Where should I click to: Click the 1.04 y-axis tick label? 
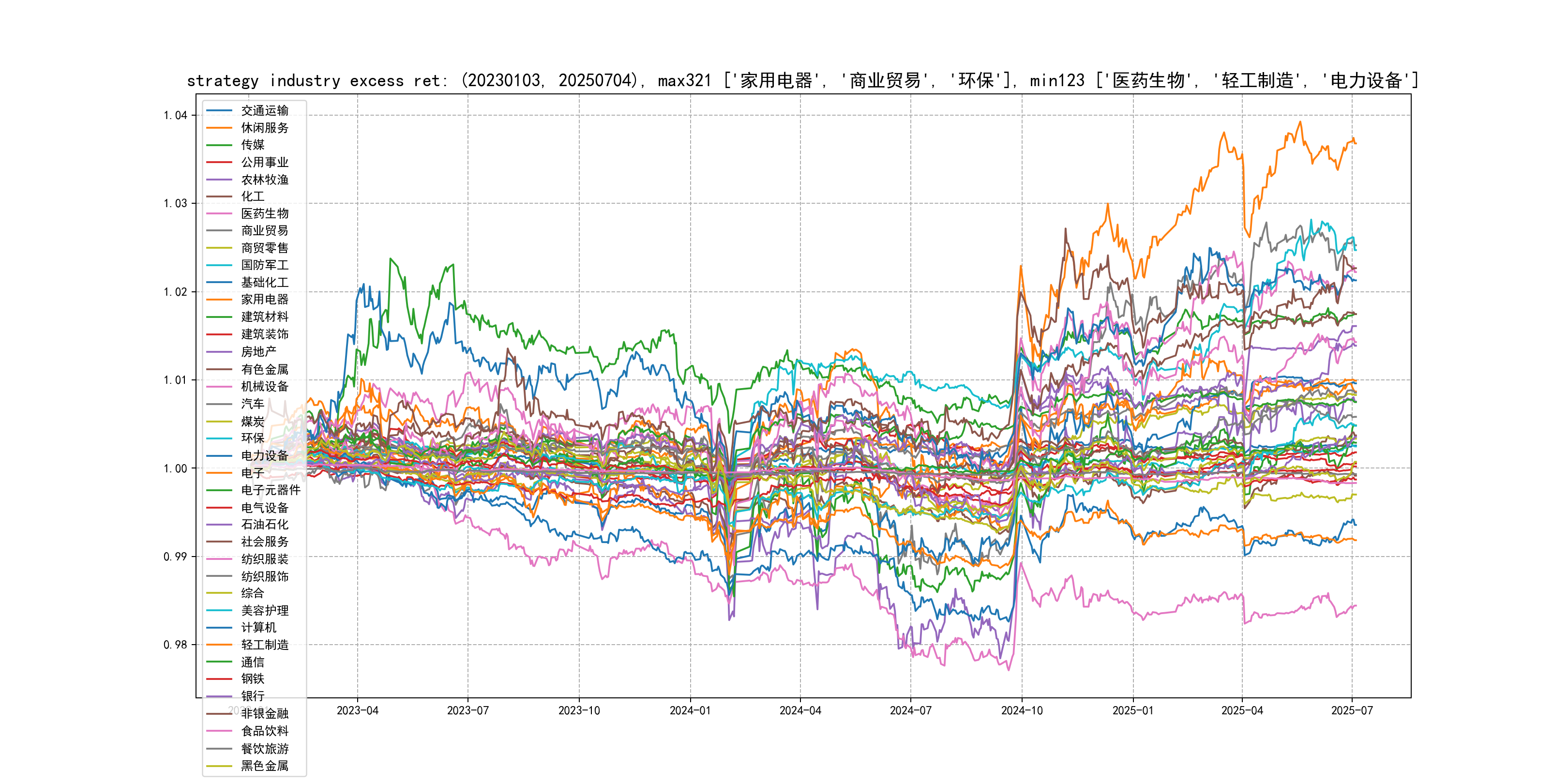coord(175,116)
